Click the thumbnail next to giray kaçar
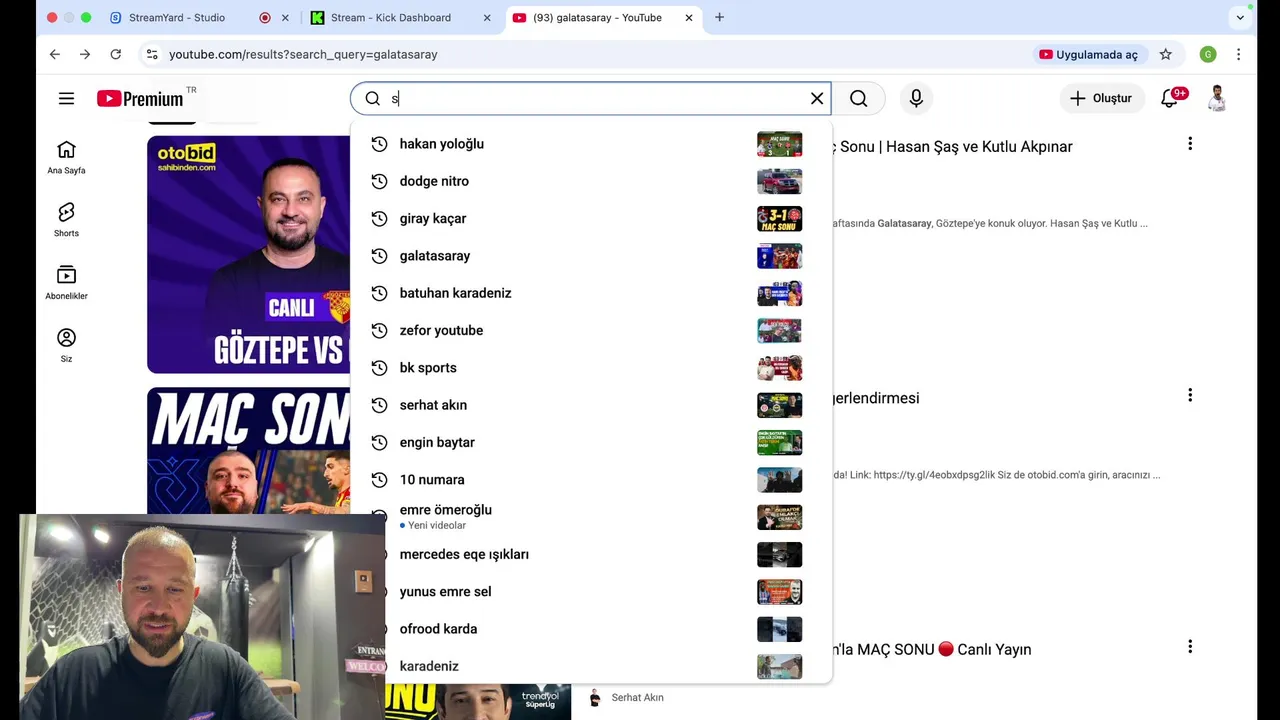 [x=779, y=218]
